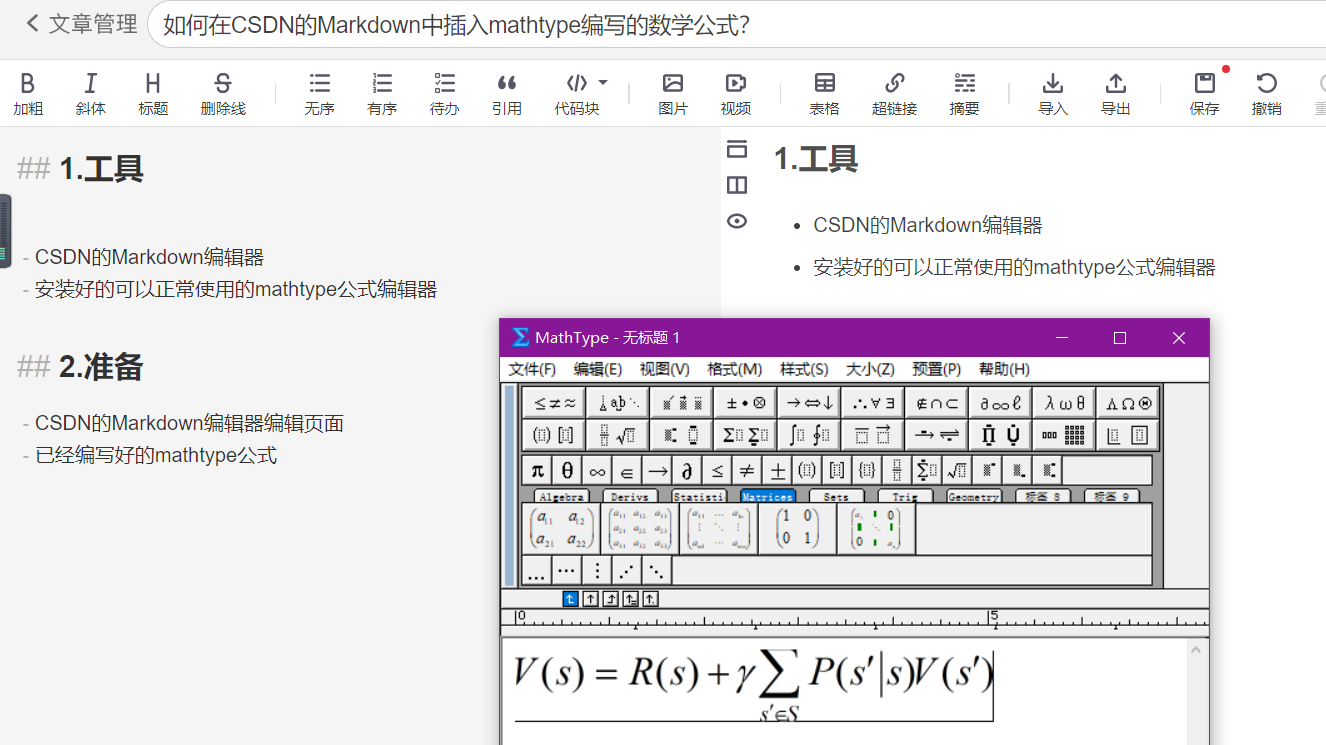Open MathType 帮助(H) menu
Screen dimensions: 1326x745
1004,369
